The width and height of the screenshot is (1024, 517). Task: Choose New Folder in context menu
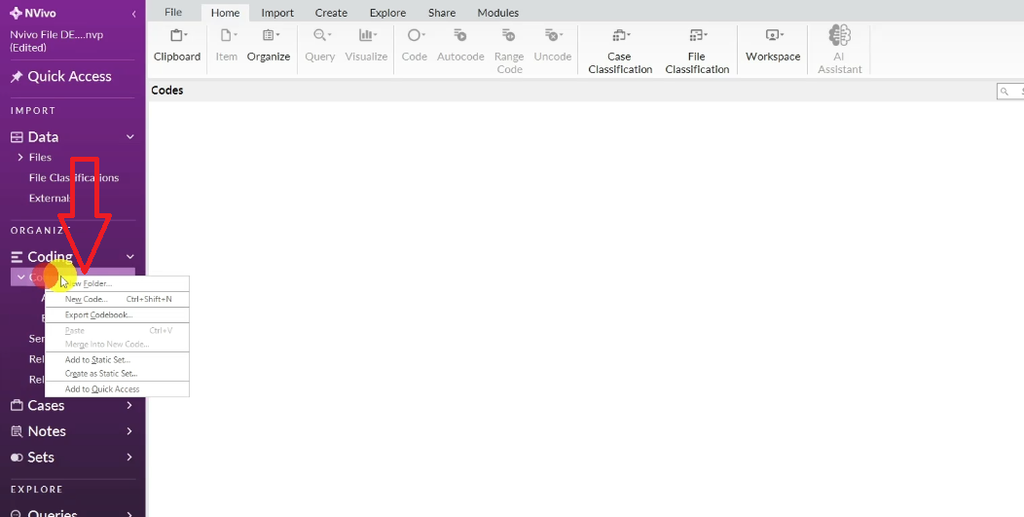coord(118,283)
